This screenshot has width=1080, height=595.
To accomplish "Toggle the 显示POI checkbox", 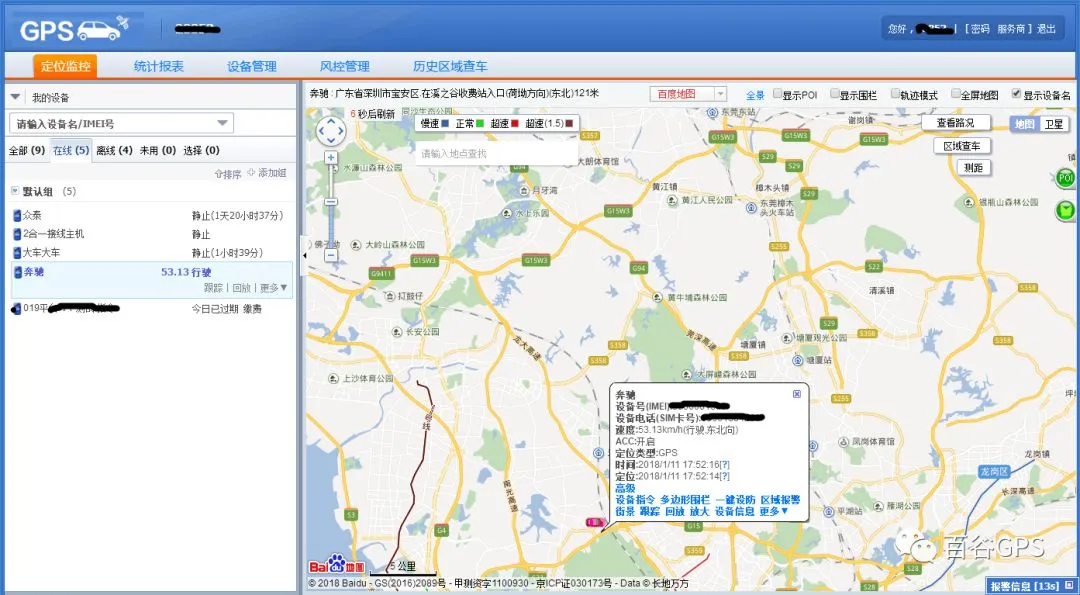I will 777,94.
